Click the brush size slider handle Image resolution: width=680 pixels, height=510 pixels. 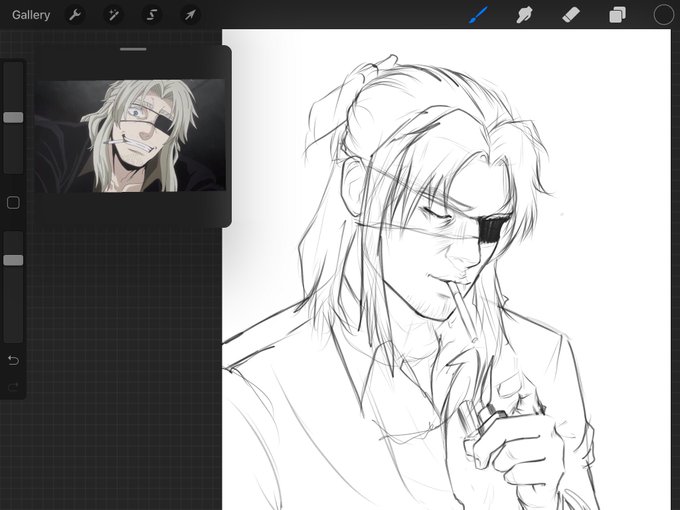pos(13,118)
